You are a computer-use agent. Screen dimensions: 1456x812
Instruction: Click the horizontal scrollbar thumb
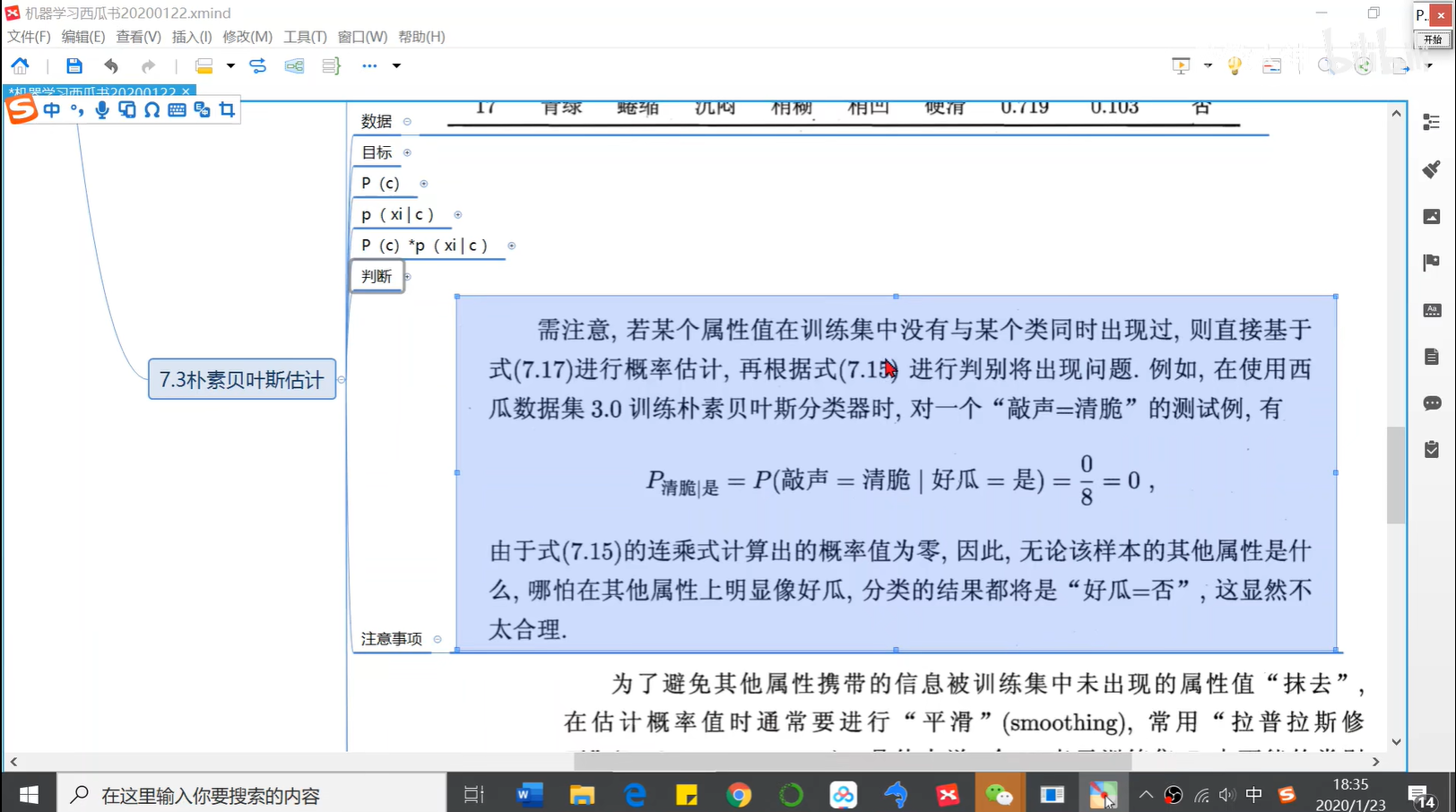(x=852, y=762)
